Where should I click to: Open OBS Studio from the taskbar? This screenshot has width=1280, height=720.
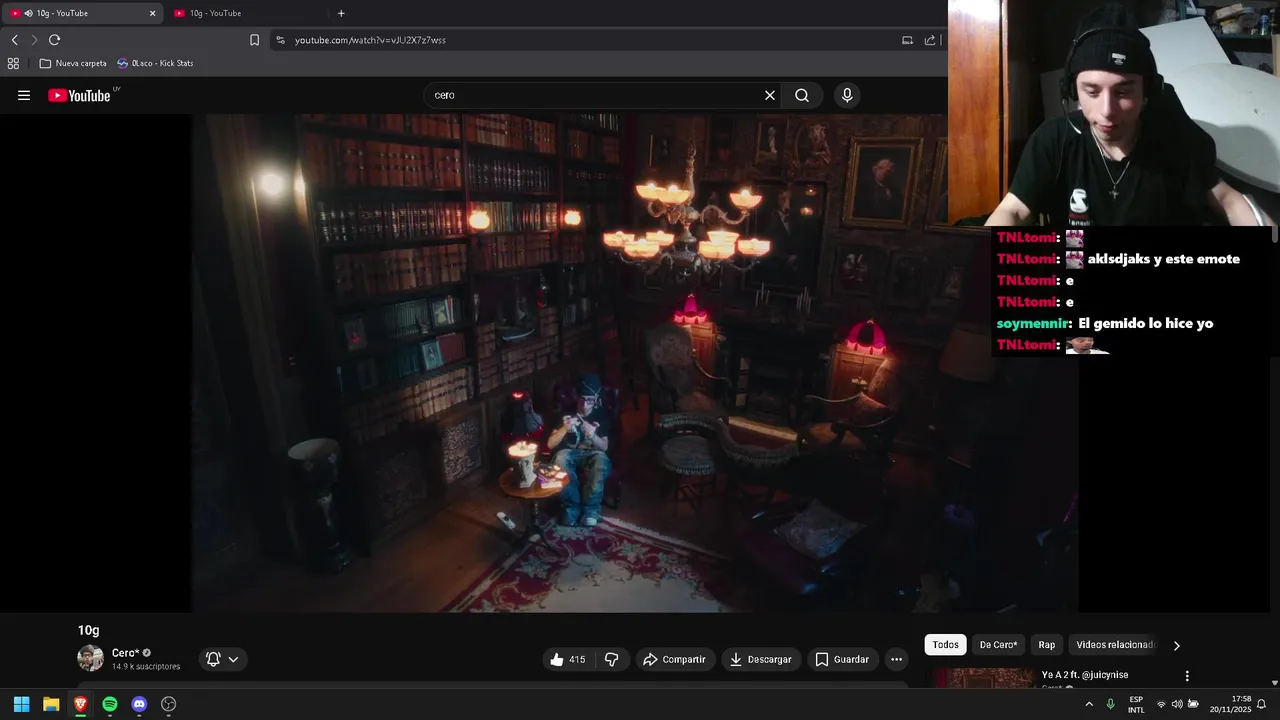pos(169,704)
